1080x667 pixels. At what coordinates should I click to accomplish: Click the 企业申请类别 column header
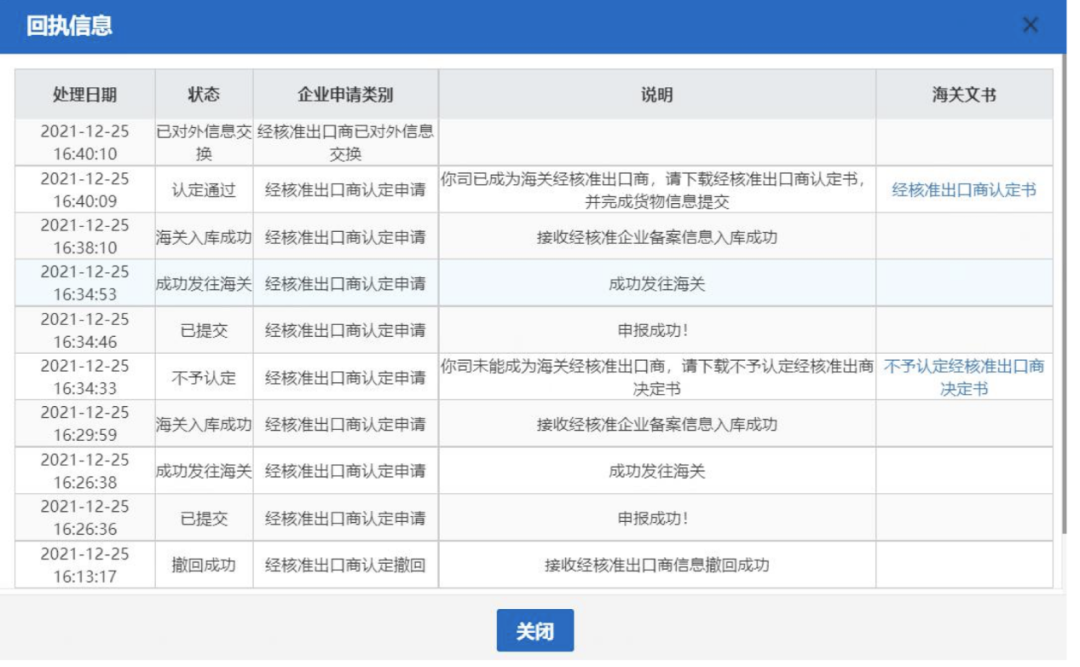[345, 95]
